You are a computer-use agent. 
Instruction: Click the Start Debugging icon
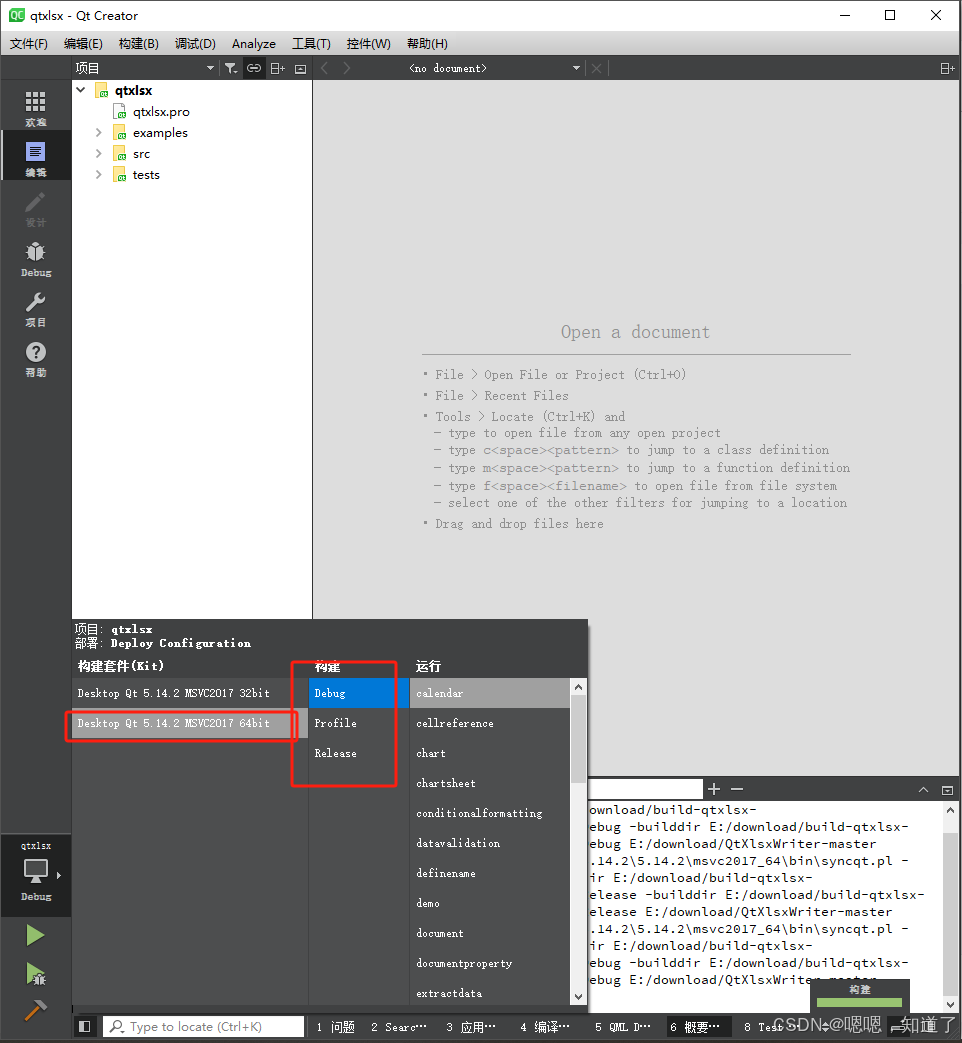click(x=36, y=975)
